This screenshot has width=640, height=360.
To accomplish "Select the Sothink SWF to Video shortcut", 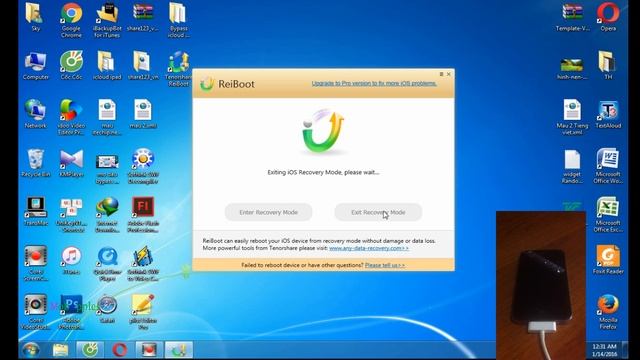I will pyautogui.click(x=143, y=263).
